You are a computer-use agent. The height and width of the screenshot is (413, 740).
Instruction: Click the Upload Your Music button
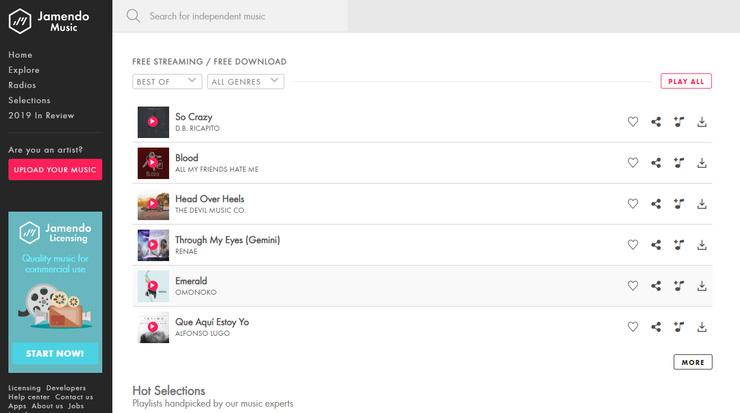55,170
